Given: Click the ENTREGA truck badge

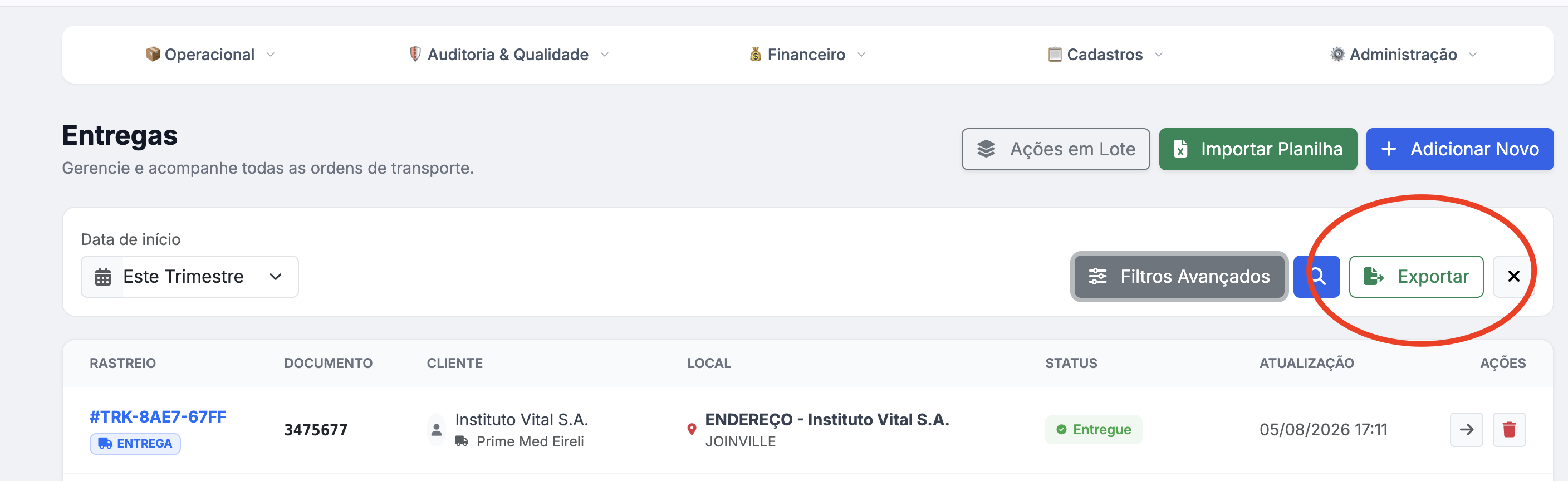Looking at the screenshot, I should 135,444.
